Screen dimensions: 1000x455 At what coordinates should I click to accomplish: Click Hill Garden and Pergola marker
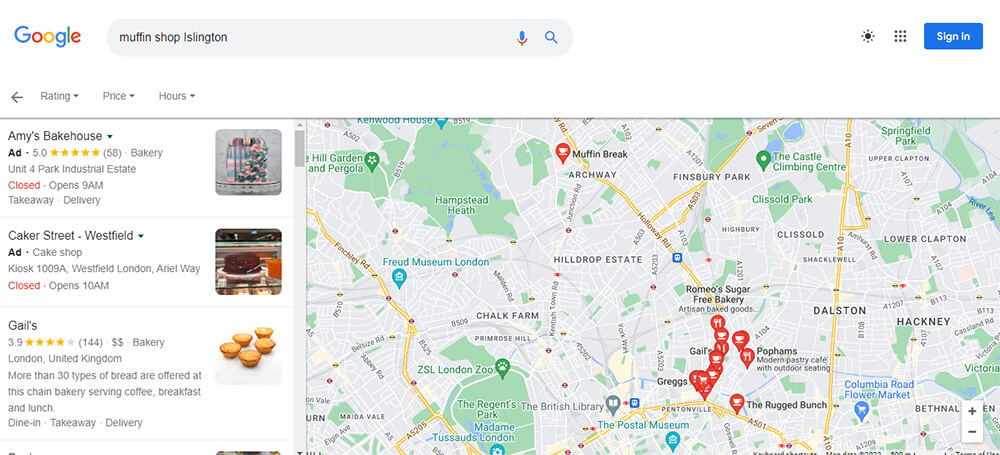pos(372,159)
